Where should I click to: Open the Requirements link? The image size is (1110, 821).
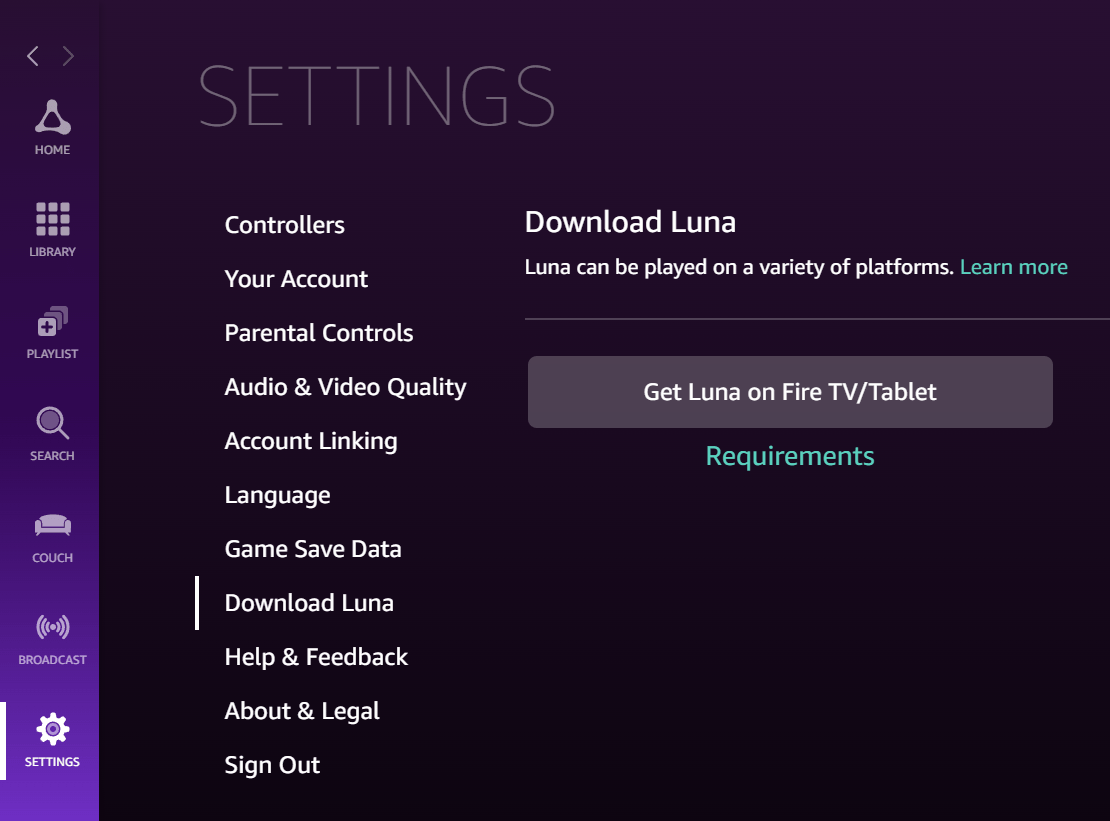[790, 455]
